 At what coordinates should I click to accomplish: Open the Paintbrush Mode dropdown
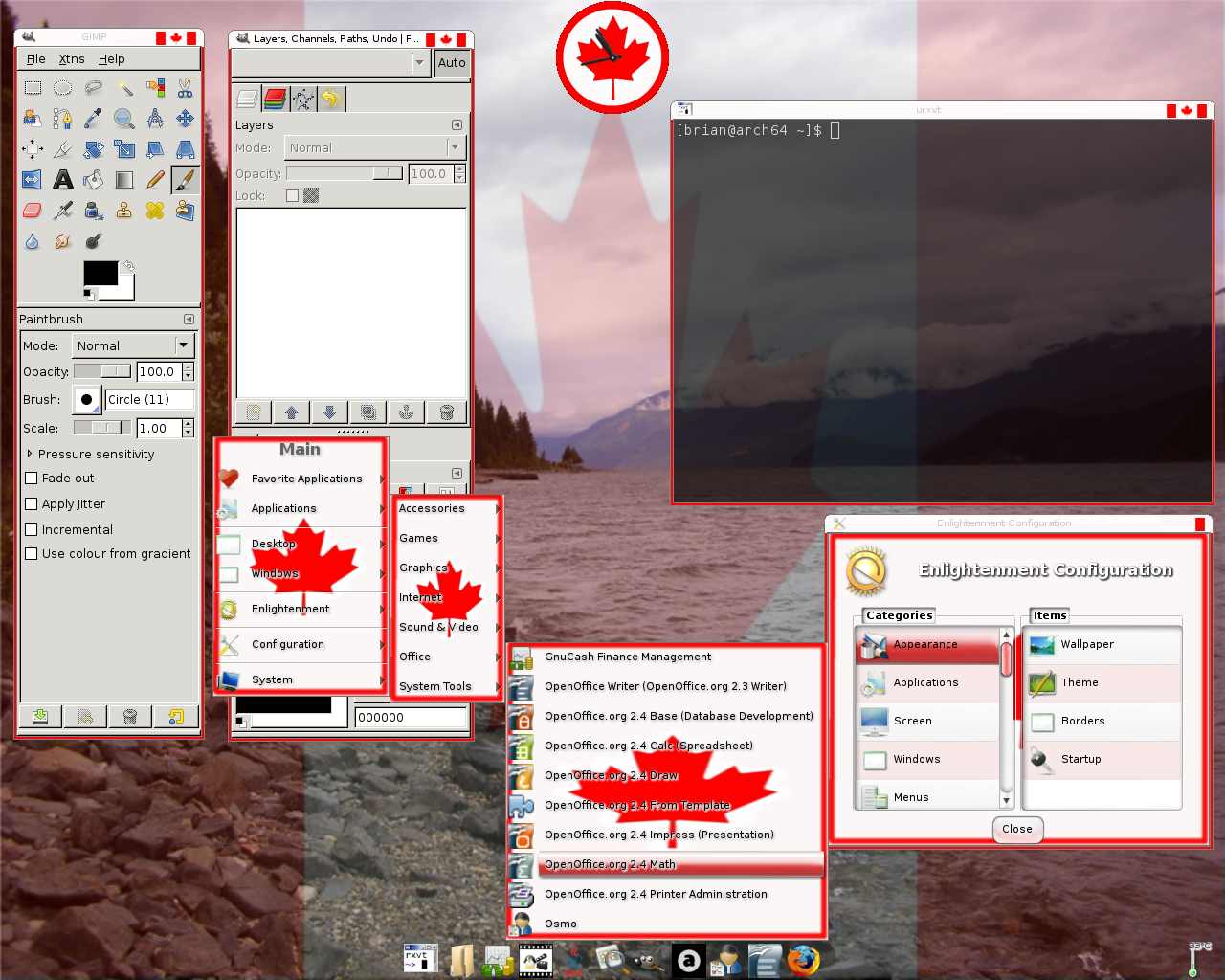pyautogui.click(x=133, y=345)
